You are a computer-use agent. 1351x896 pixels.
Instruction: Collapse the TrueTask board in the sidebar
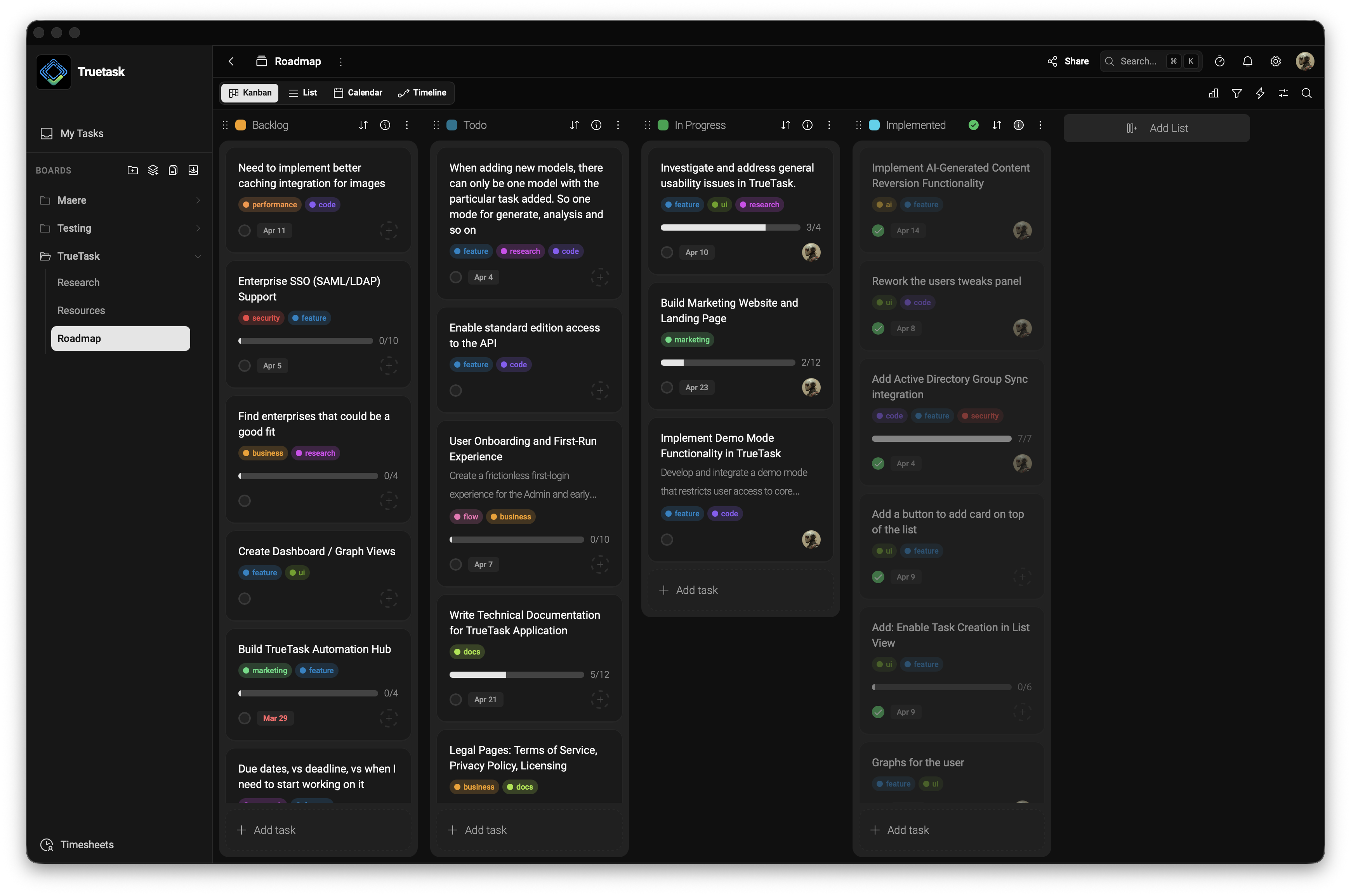pyautogui.click(x=198, y=256)
